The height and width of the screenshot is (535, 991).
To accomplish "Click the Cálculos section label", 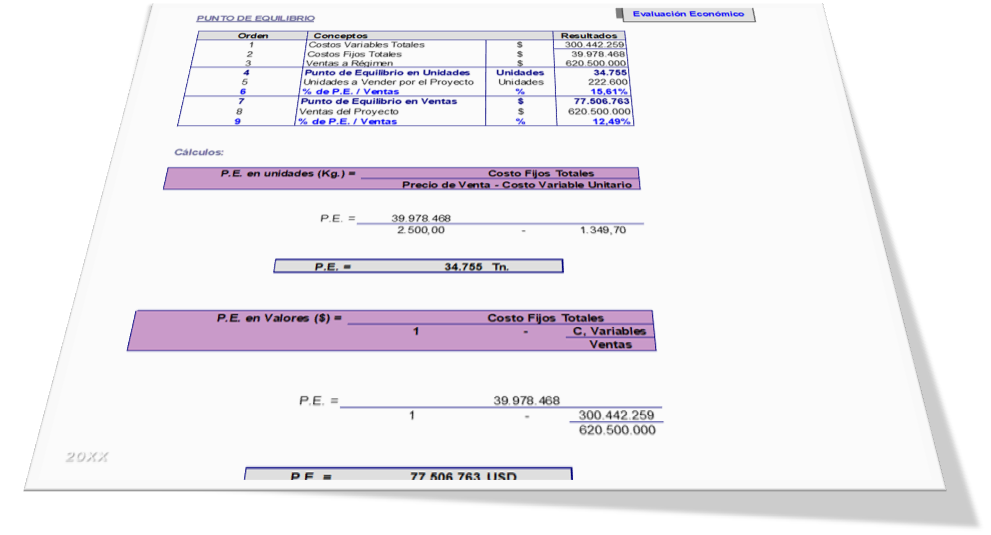I will click(199, 152).
